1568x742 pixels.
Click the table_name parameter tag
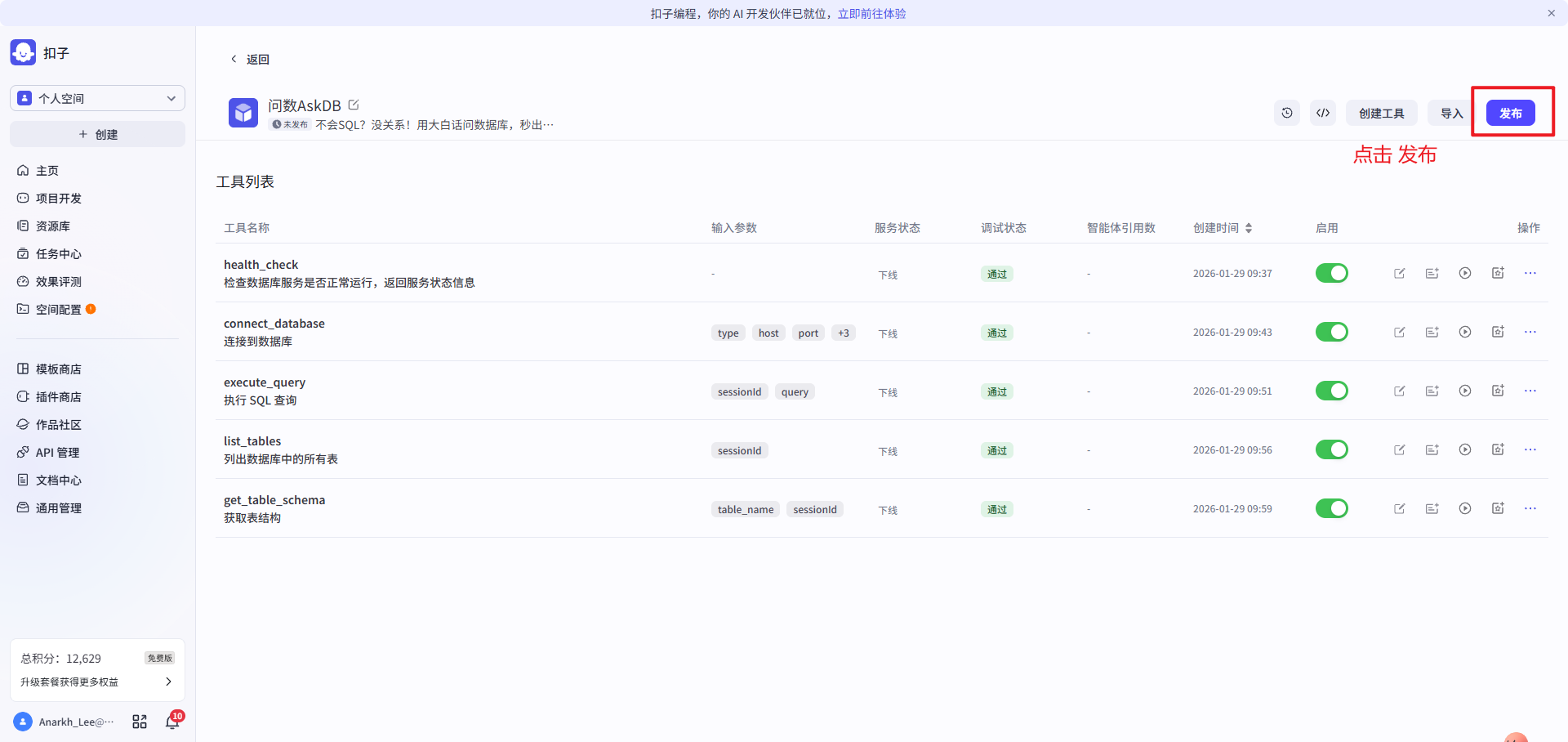click(746, 509)
